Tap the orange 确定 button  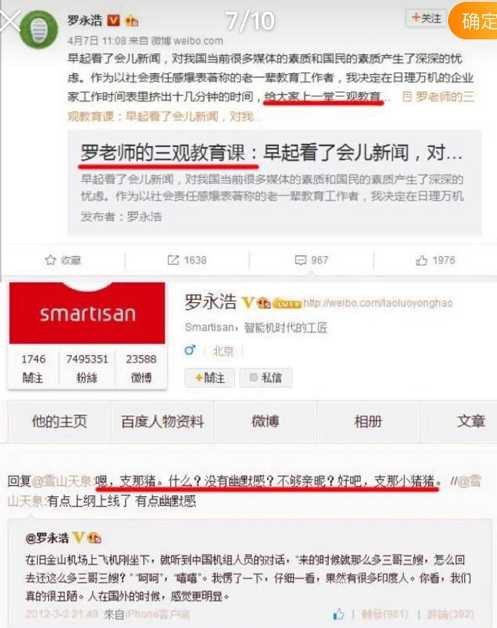(475, 21)
